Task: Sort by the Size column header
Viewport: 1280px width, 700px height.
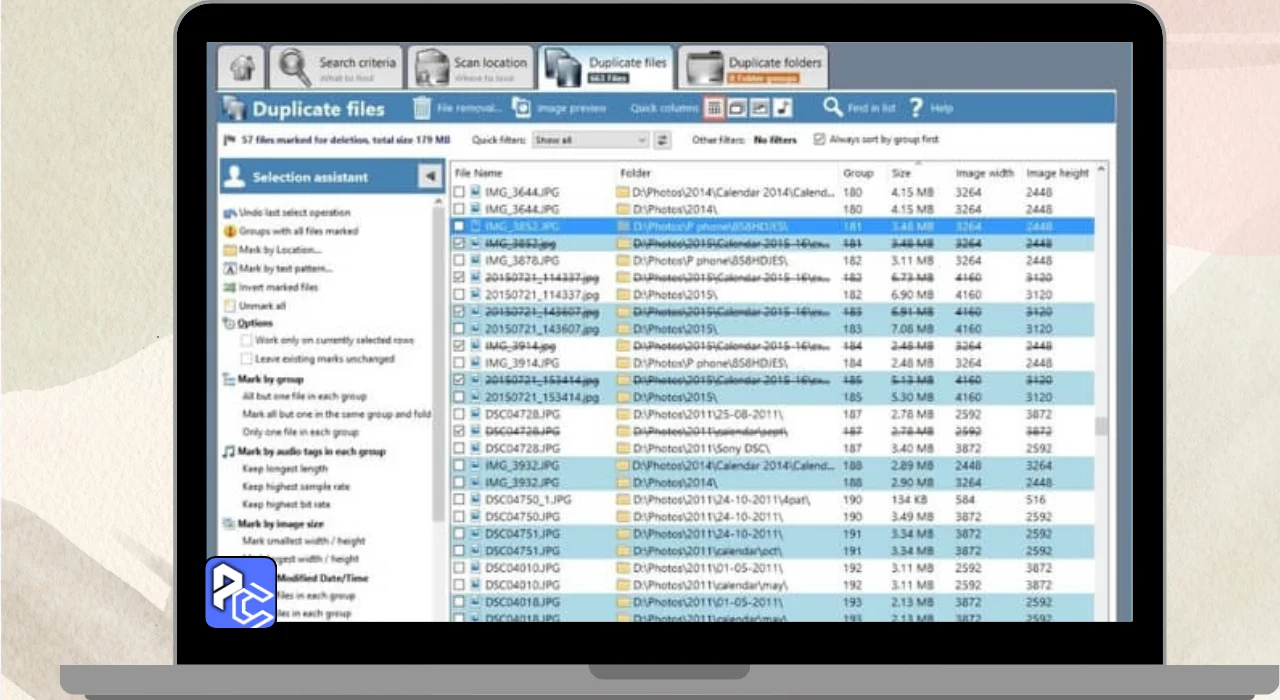Action: pyautogui.click(x=902, y=173)
